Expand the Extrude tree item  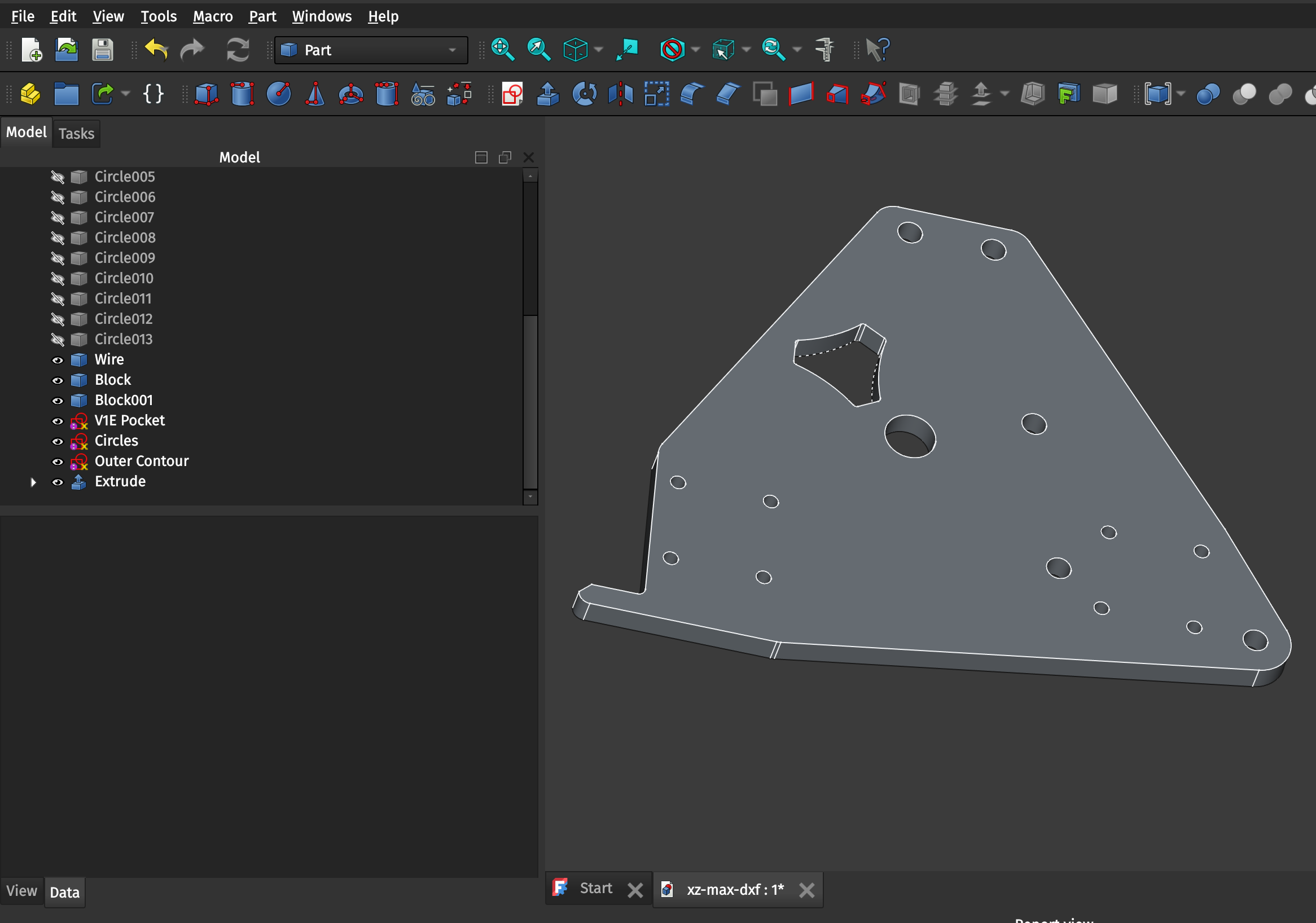click(33, 482)
